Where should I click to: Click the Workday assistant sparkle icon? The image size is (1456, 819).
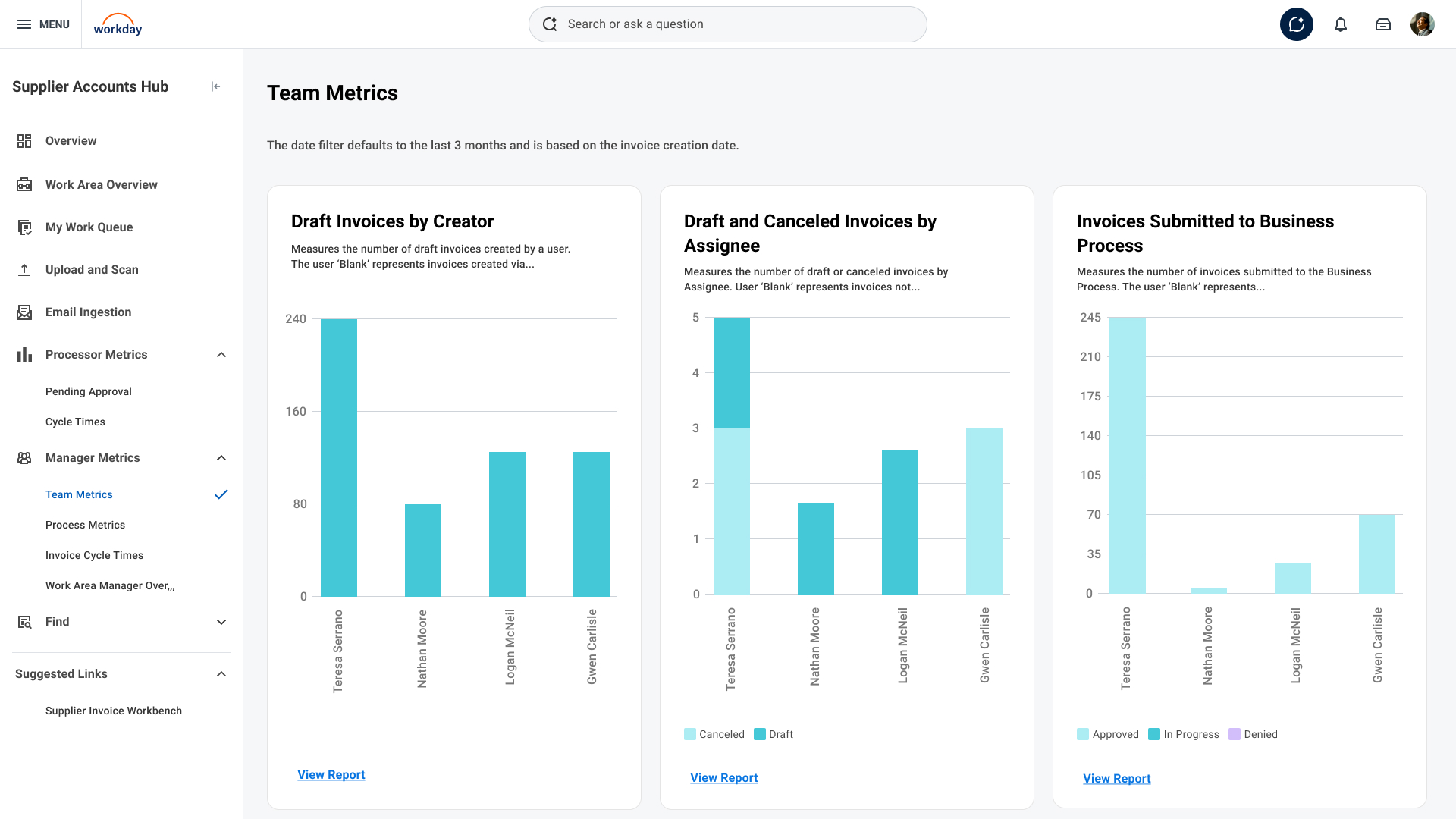point(1296,24)
